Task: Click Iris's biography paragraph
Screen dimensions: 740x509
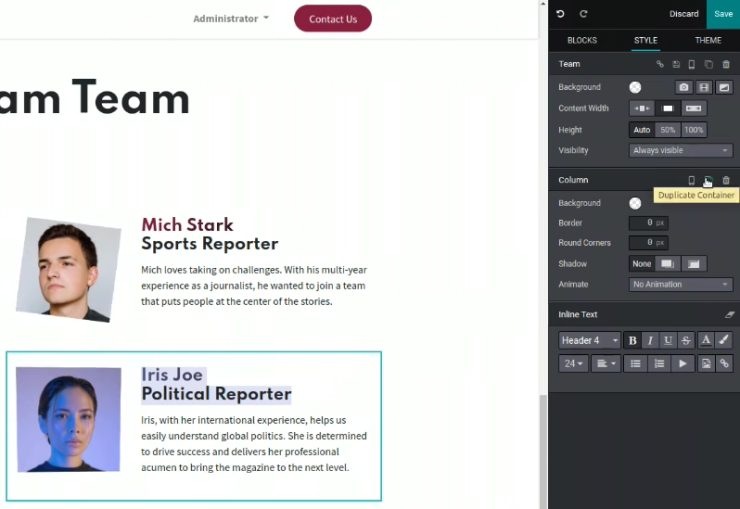Action: pos(254,443)
